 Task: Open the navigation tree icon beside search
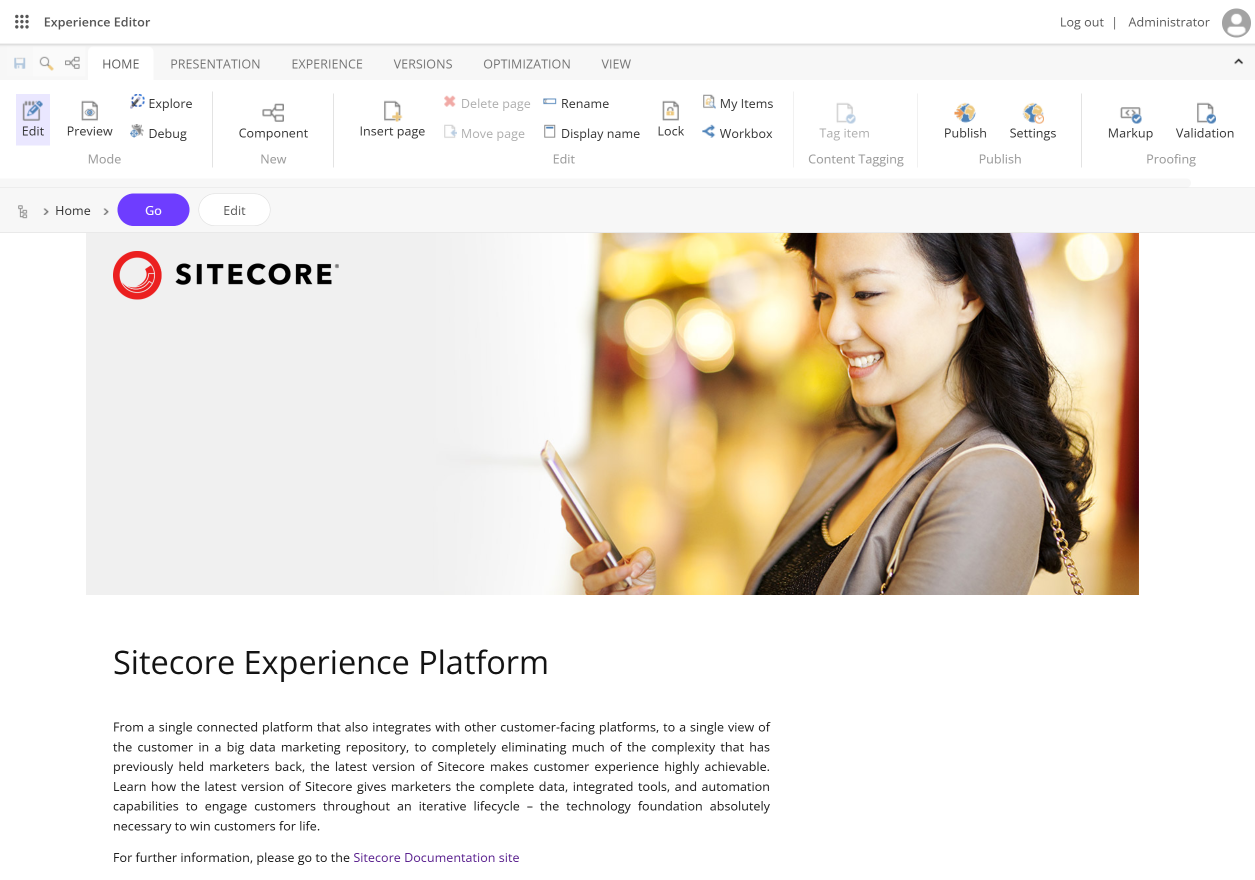(72, 63)
